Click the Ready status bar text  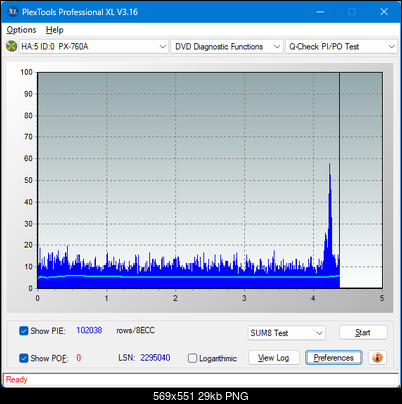[16, 379]
